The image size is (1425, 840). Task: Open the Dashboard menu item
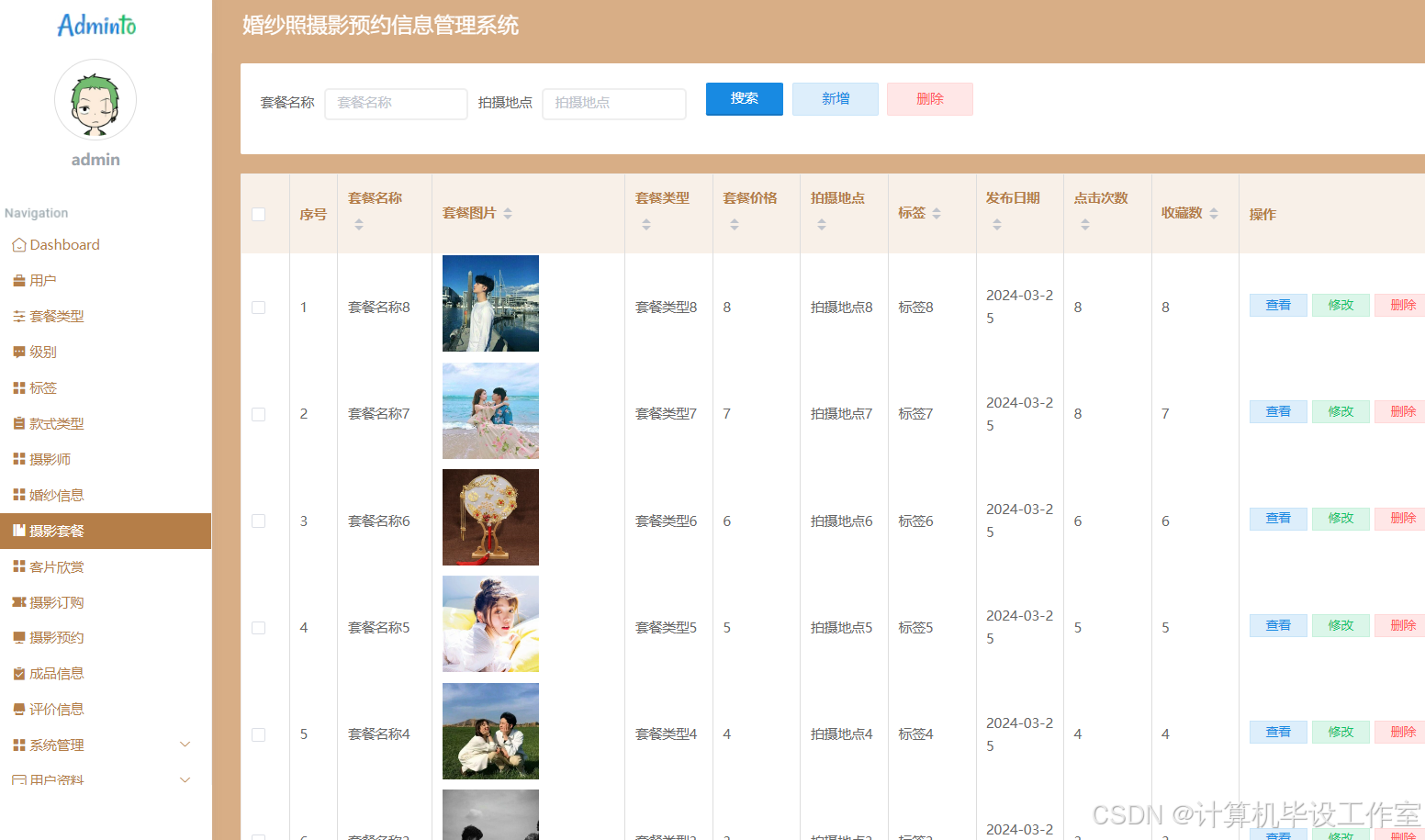[106, 245]
